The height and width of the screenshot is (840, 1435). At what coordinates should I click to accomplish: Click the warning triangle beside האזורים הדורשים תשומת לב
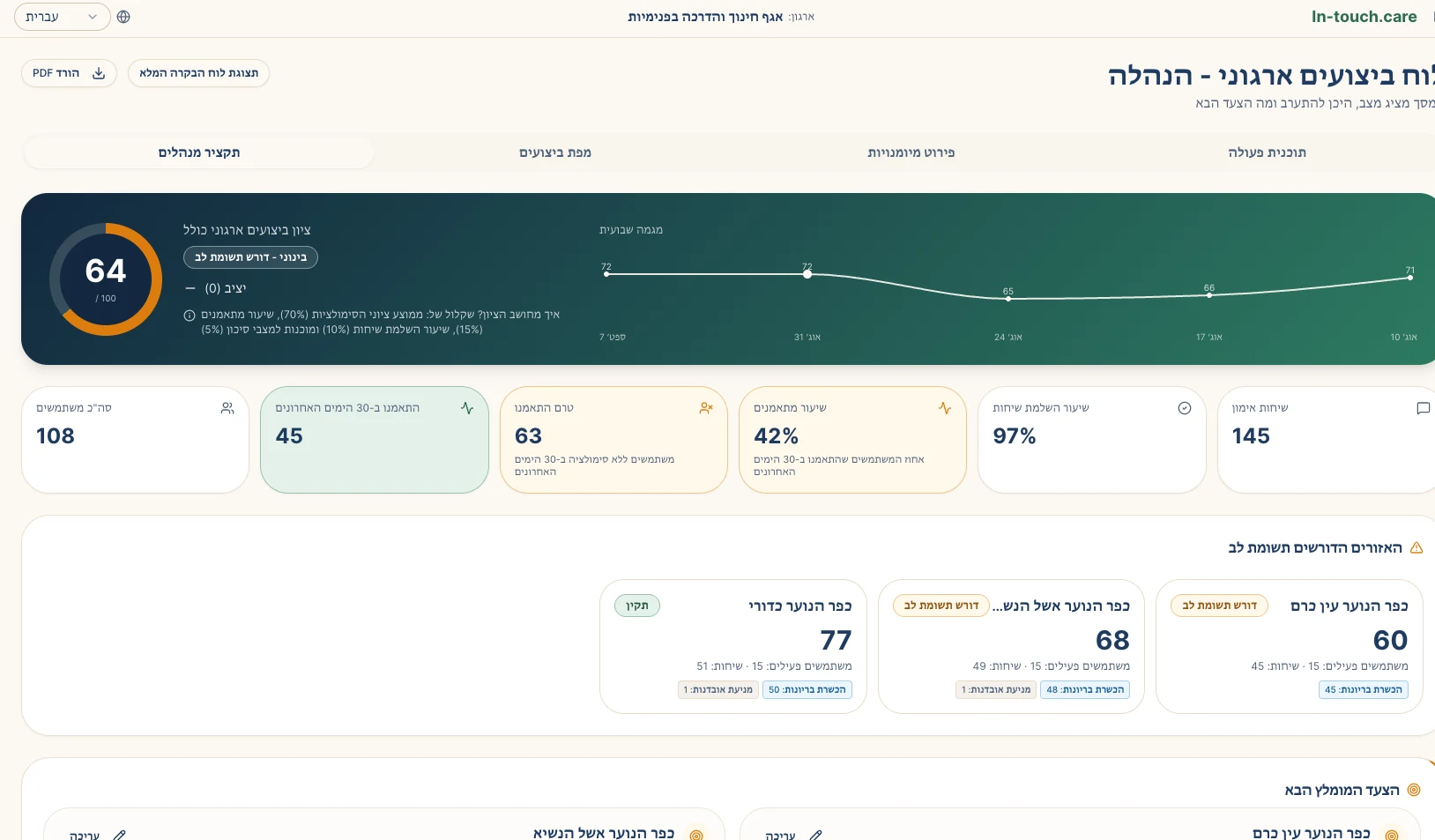tap(1416, 548)
